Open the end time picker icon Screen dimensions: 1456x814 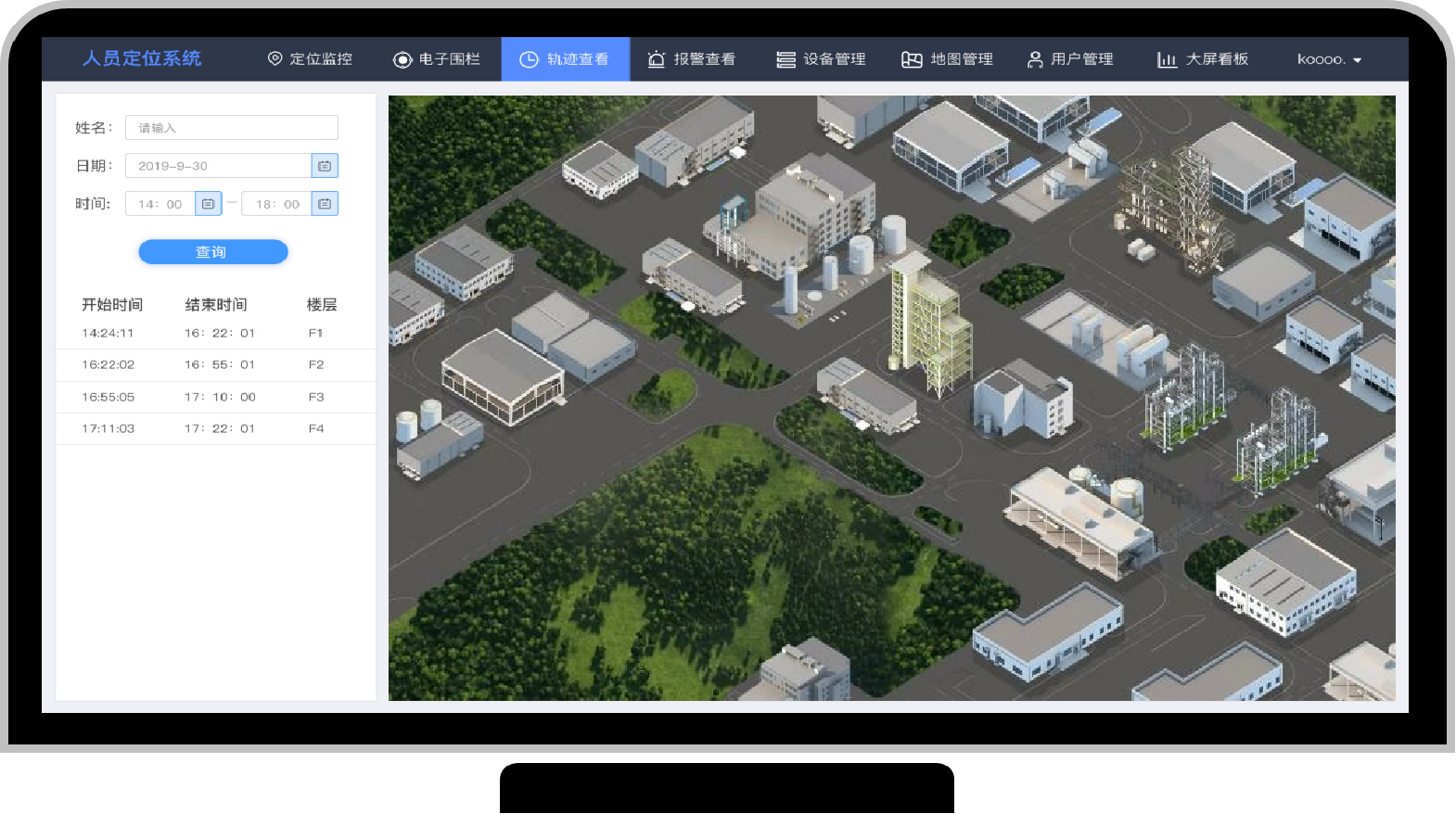(325, 204)
